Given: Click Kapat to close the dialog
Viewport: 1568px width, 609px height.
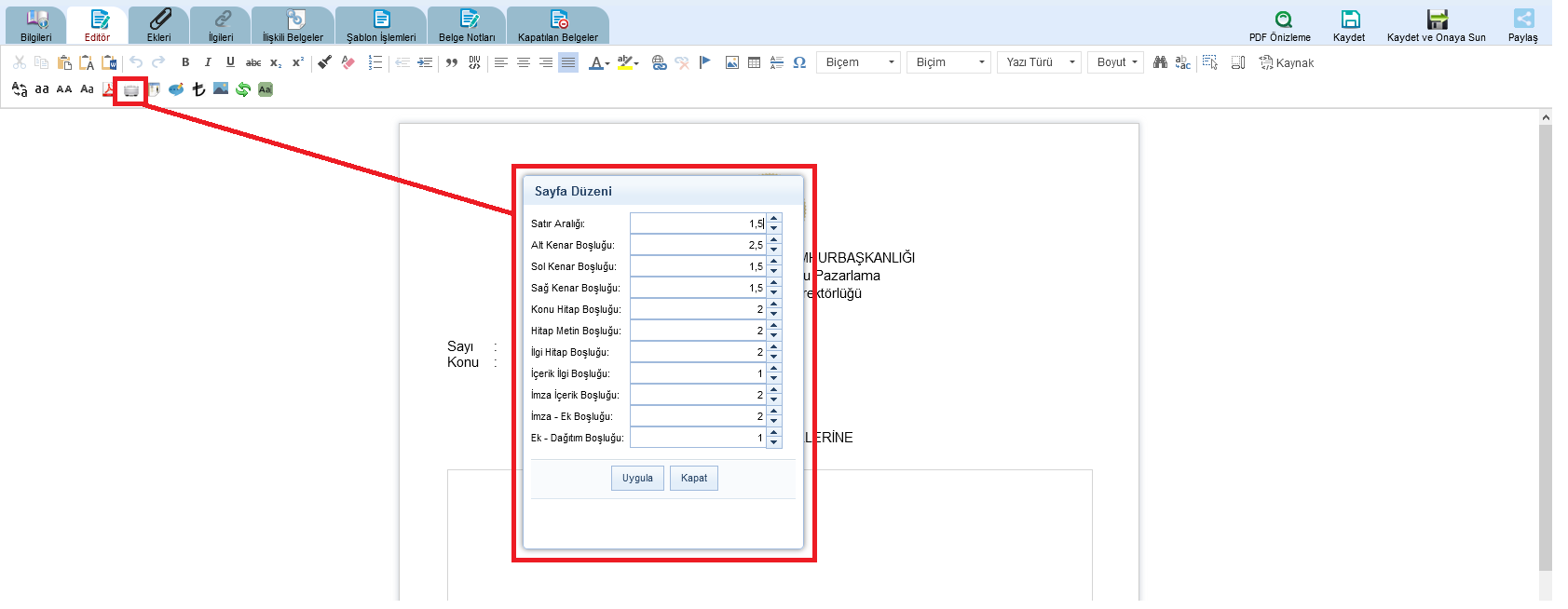Looking at the screenshot, I should [694, 479].
